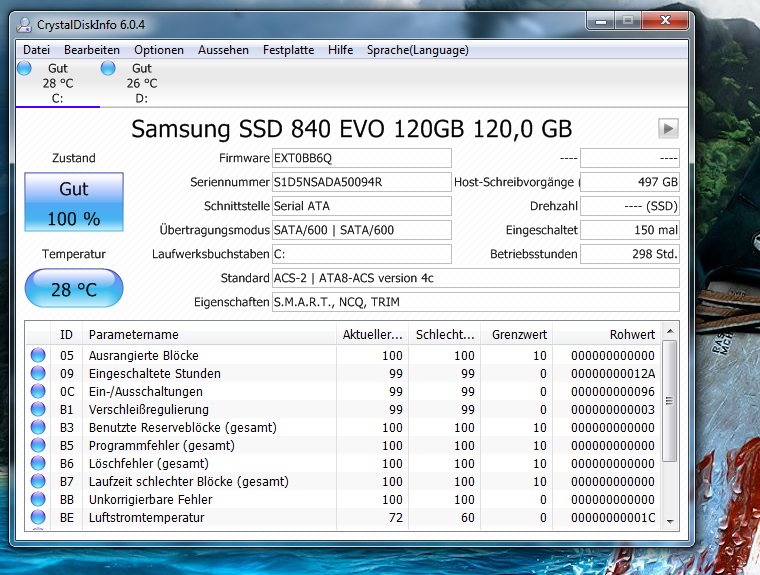Click the list scrollbar up arrow
Viewport: 760px width, 575px height.
tap(670, 331)
